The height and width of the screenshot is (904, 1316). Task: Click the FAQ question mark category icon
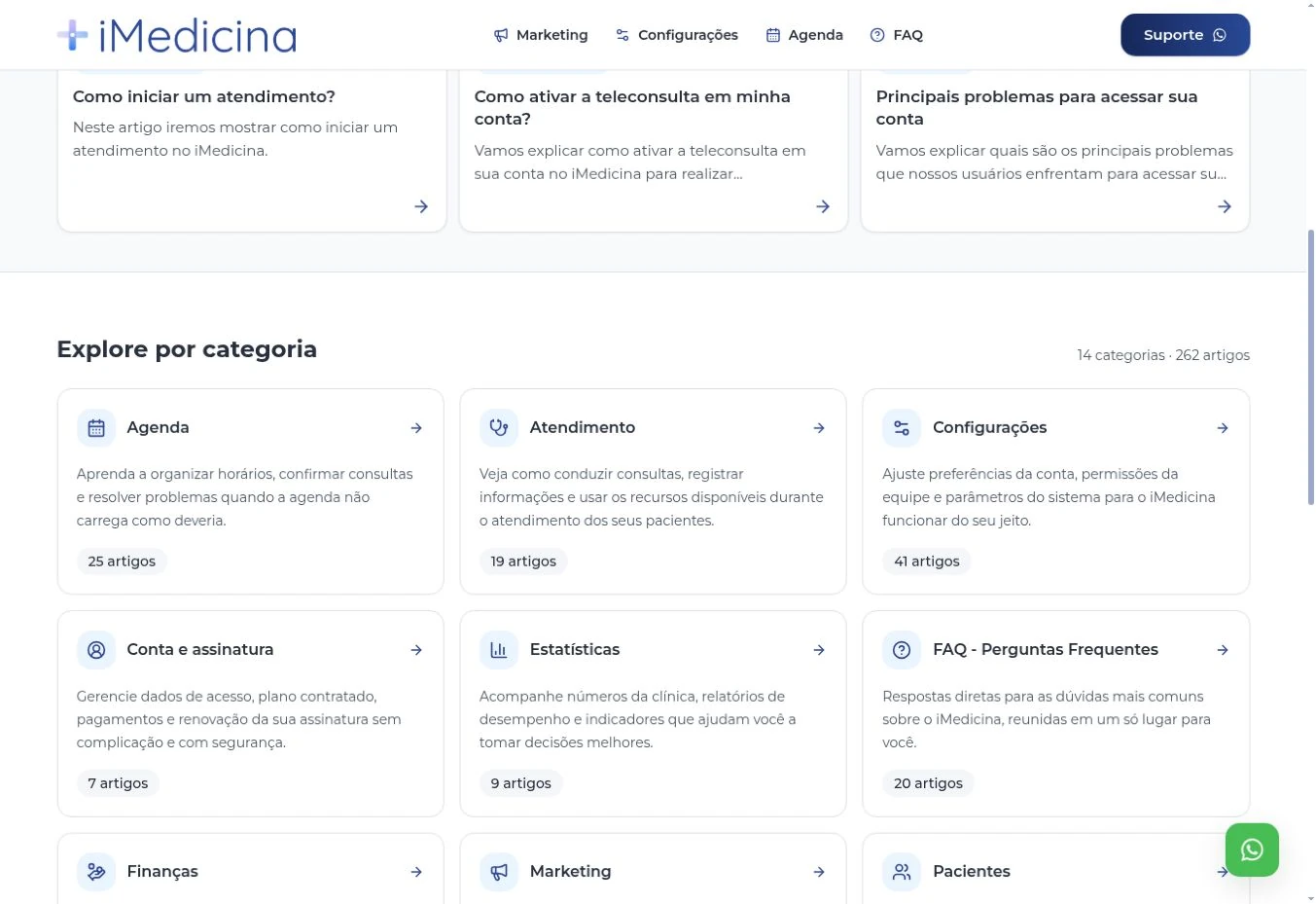[902, 650]
